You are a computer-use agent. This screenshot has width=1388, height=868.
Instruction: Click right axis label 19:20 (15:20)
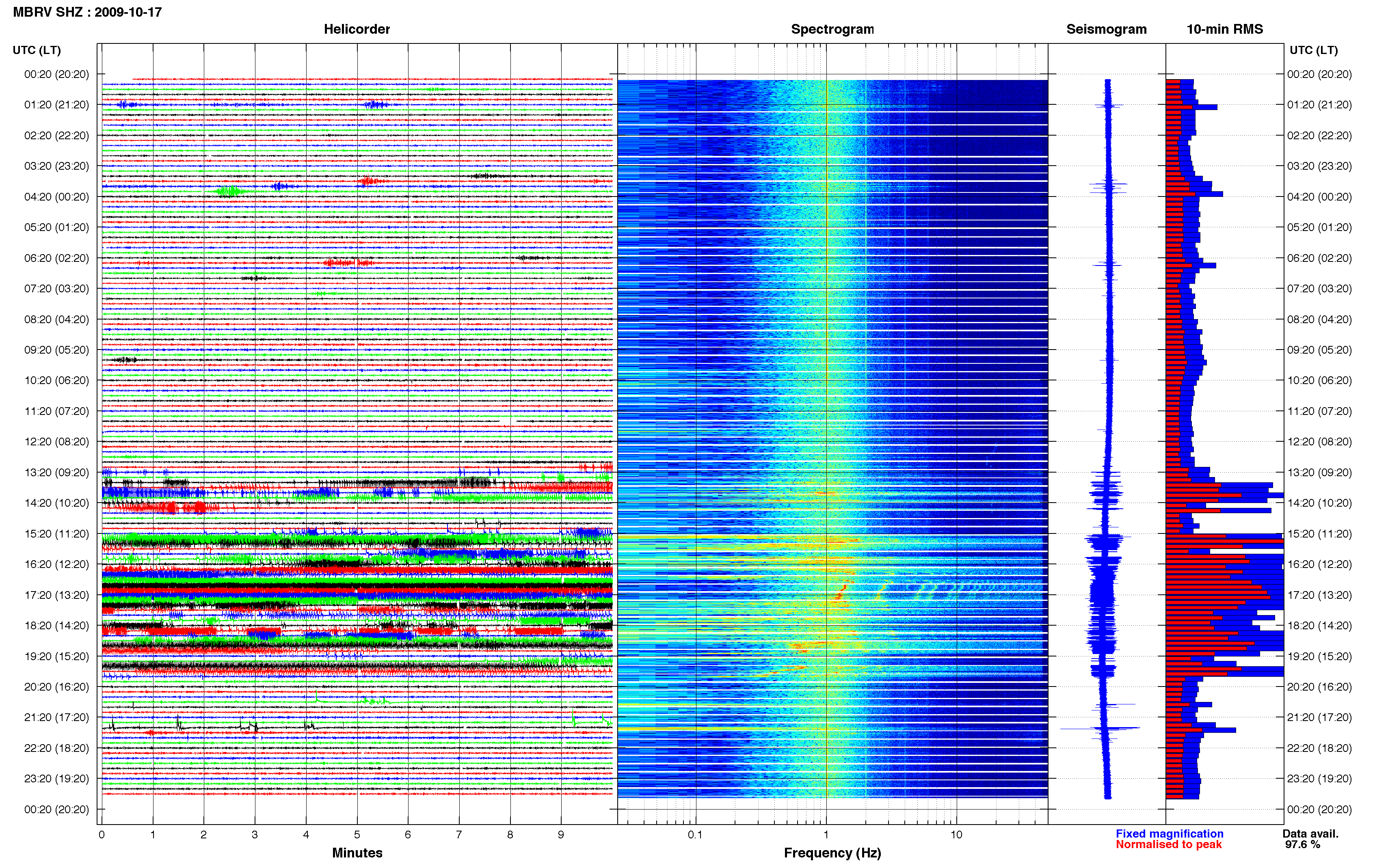coord(1319,656)
